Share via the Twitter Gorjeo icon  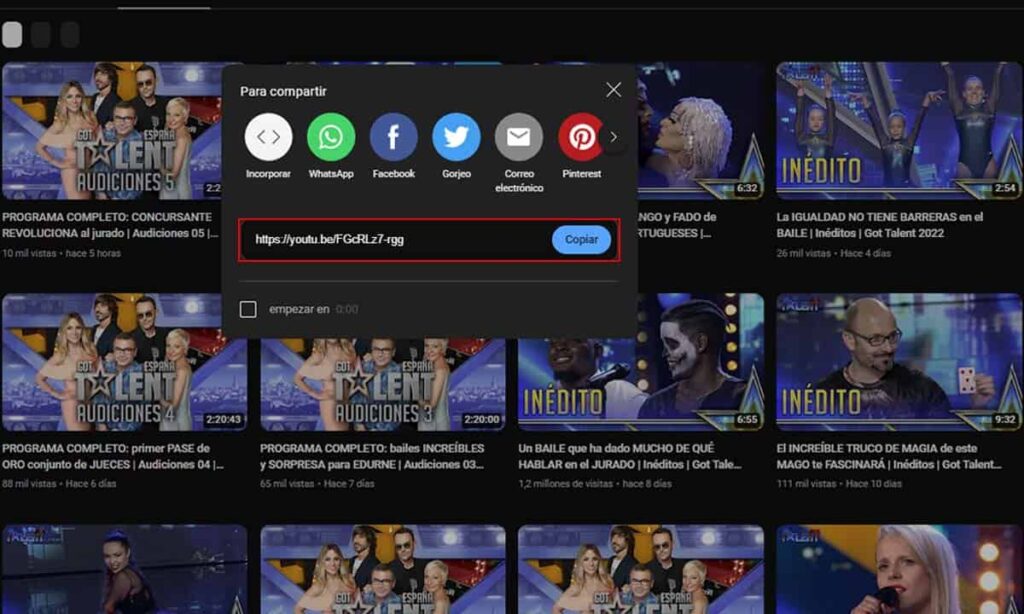(x=456, y=137)
